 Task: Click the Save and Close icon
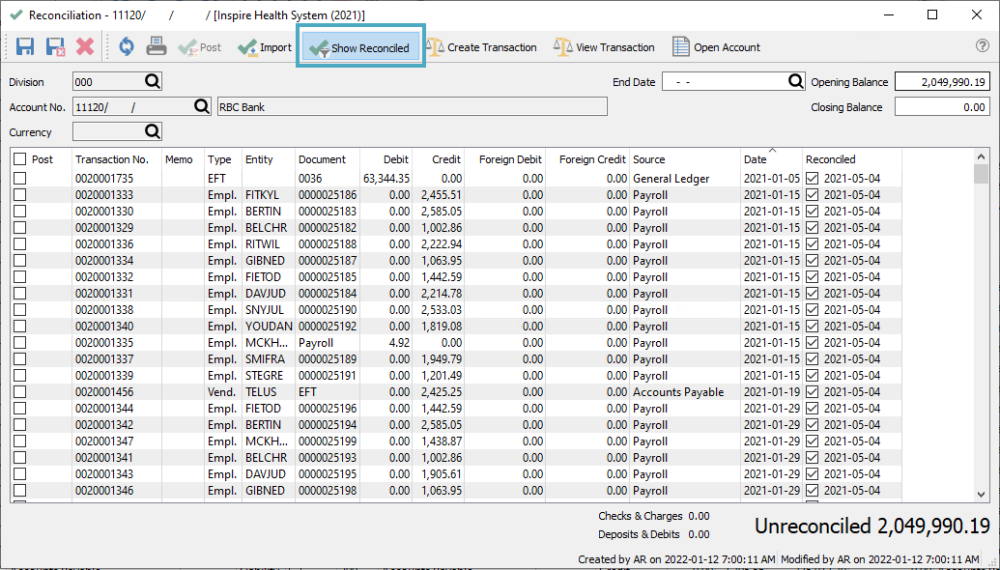[x=55, y=47]
